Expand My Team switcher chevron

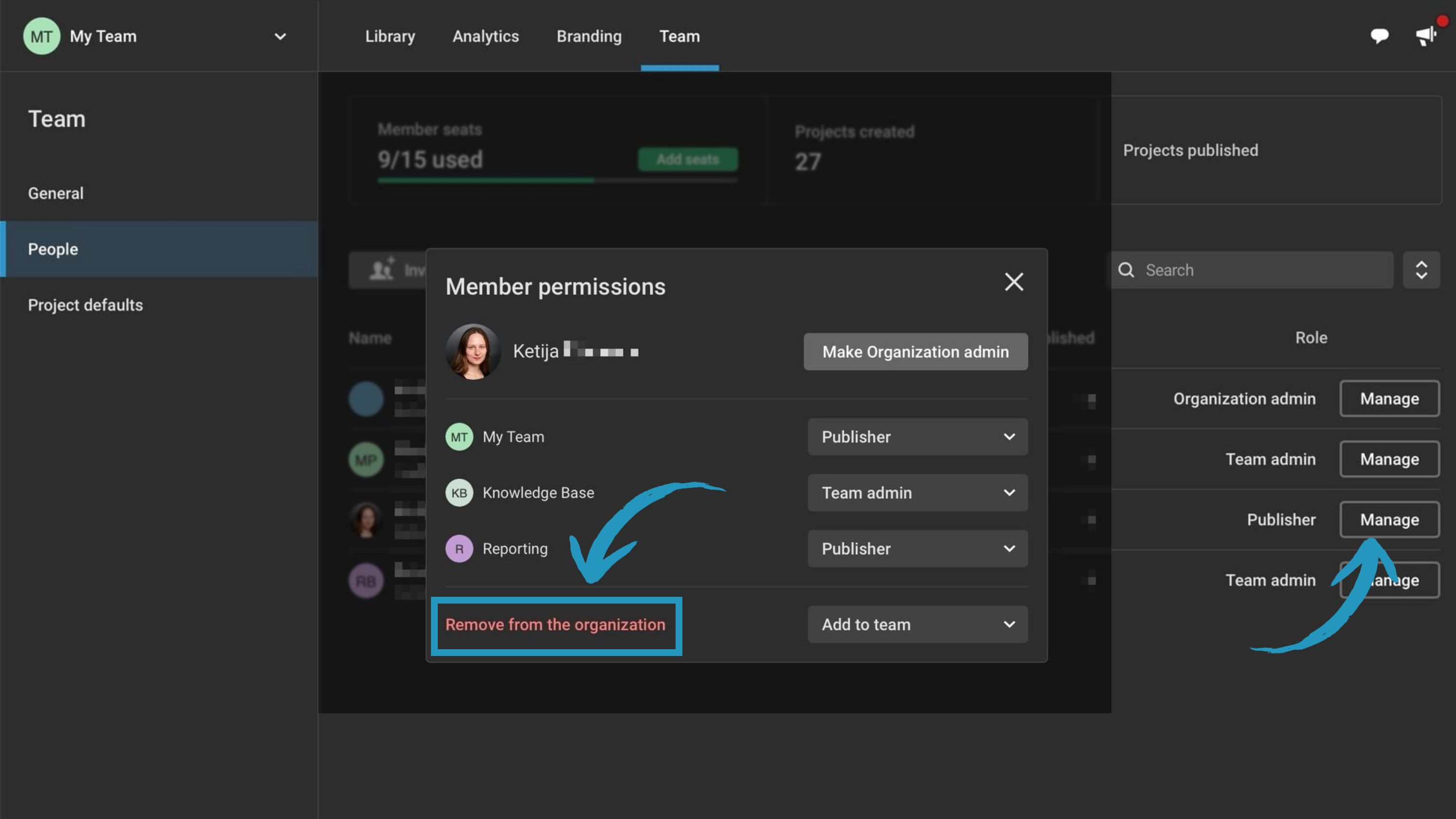[x=281, y=37]
